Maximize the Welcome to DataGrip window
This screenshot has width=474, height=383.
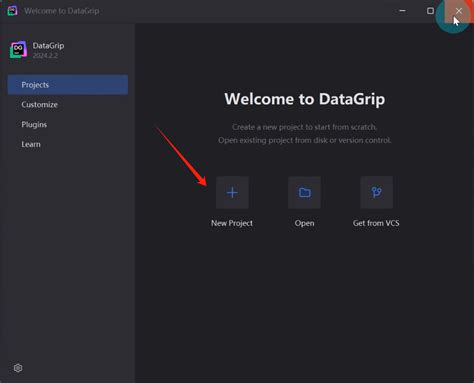click(x=430, y=11)
